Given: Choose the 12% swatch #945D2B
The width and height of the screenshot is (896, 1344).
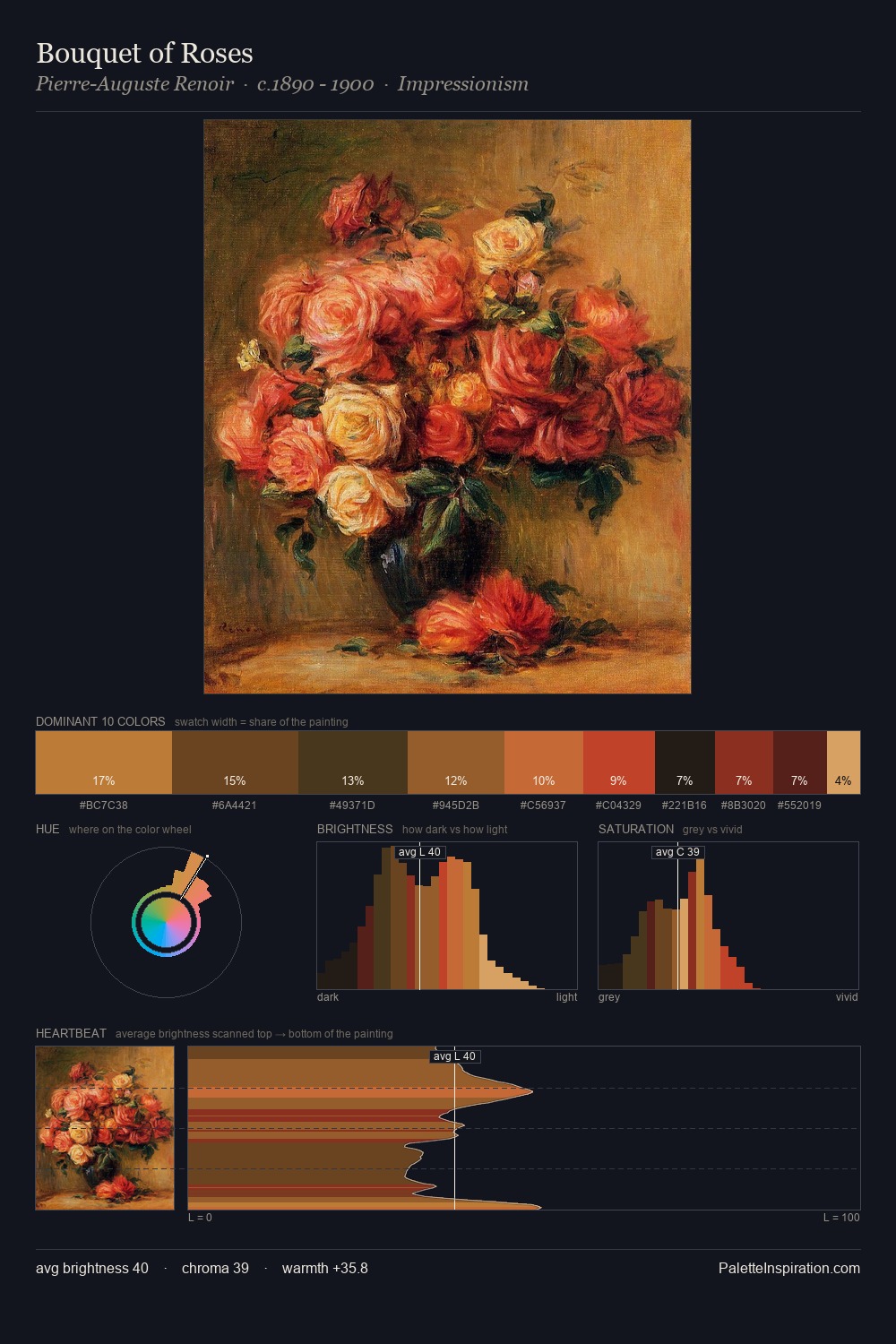Looking at the screenshot, I should [456, 762].
